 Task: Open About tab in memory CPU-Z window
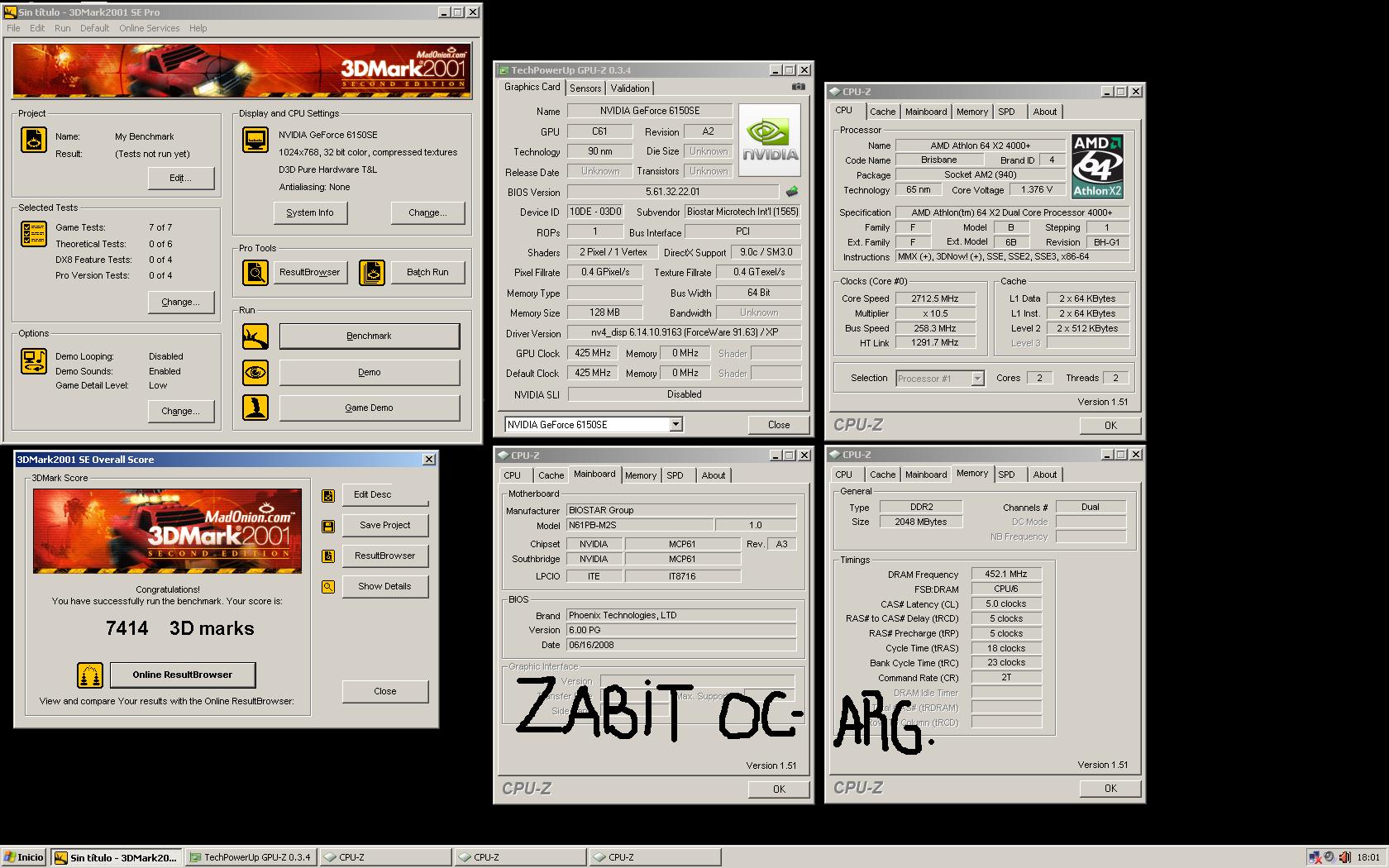point(1044,475)
